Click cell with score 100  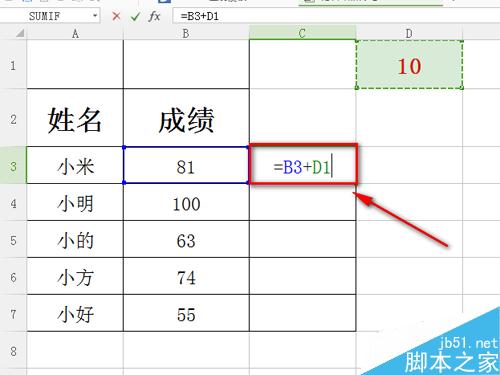point(186,202)
